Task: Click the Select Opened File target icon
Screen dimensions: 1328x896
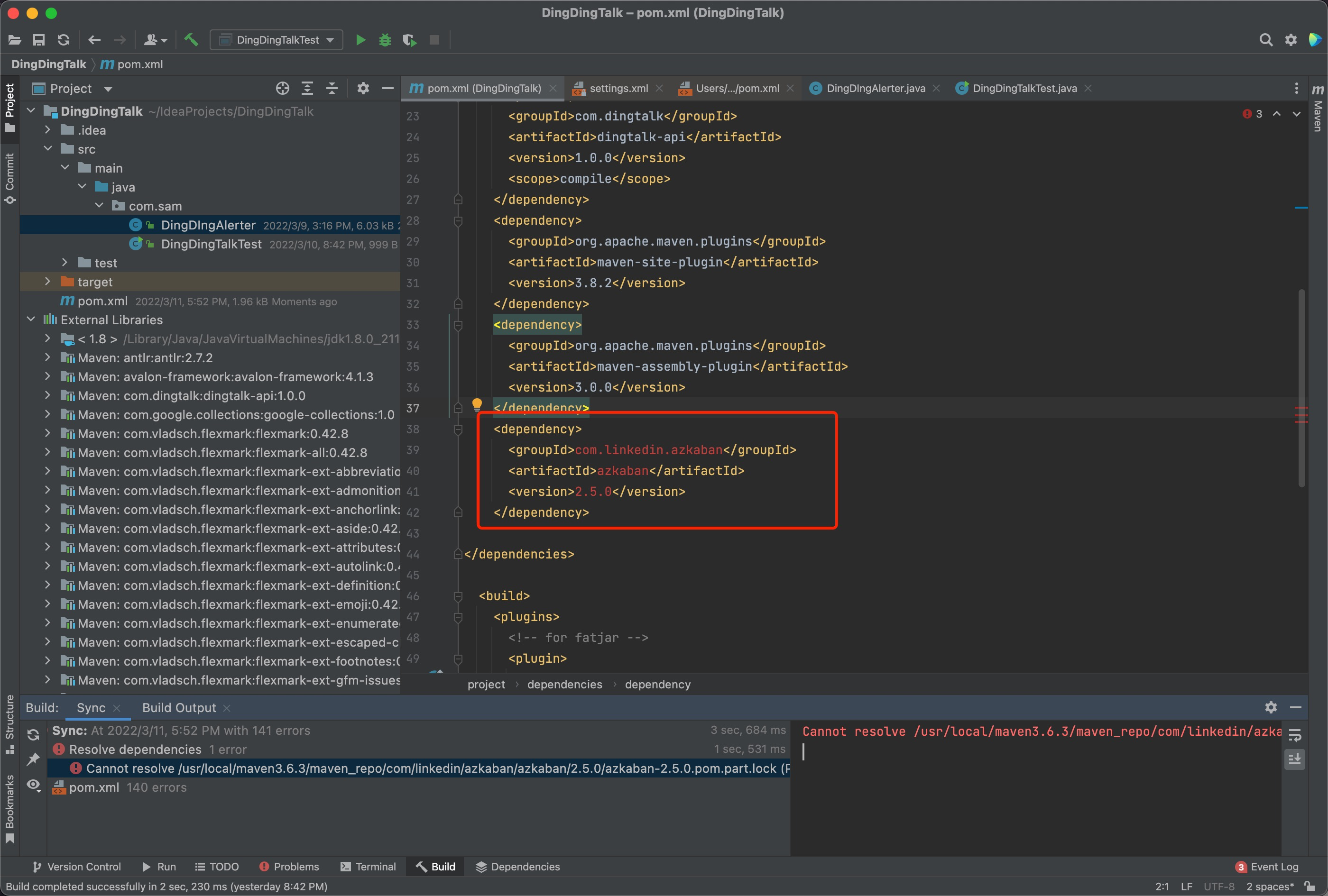Action: click(x=282, y=88)
